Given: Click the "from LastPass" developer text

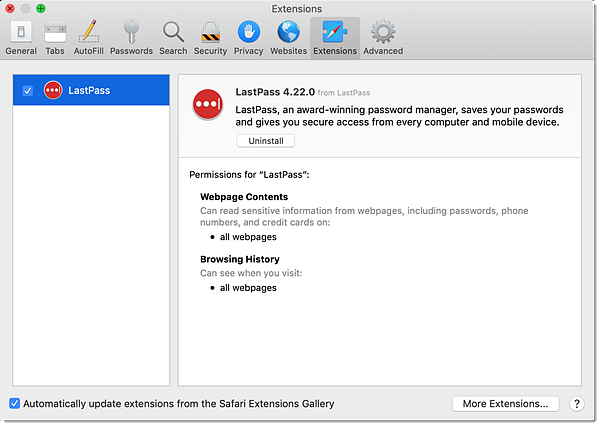Looking at the screenshot, I should tap(344, 93).
